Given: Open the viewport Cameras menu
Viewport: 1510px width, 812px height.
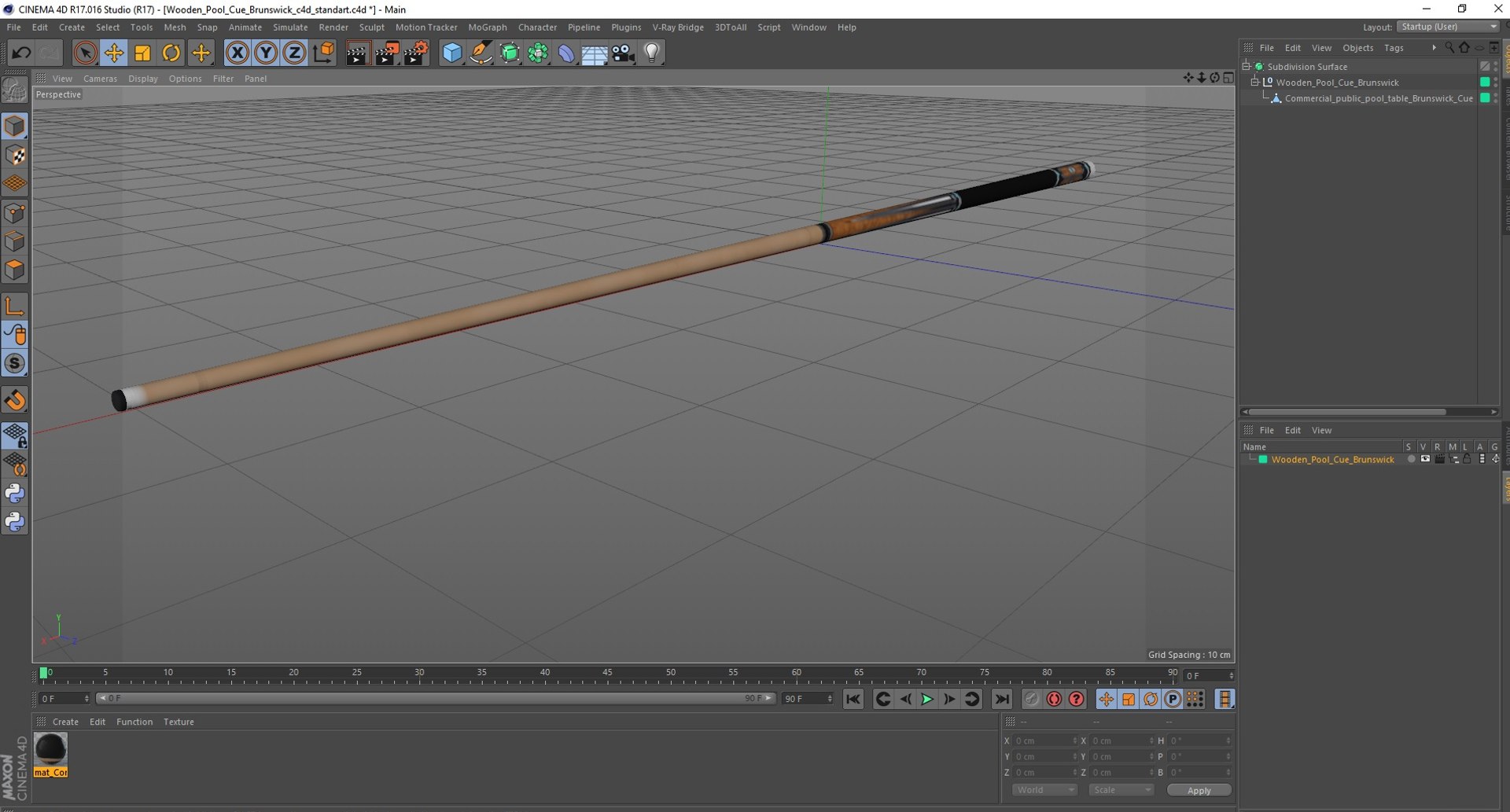Looking at the screenshot, I should (x=100, y=79).
